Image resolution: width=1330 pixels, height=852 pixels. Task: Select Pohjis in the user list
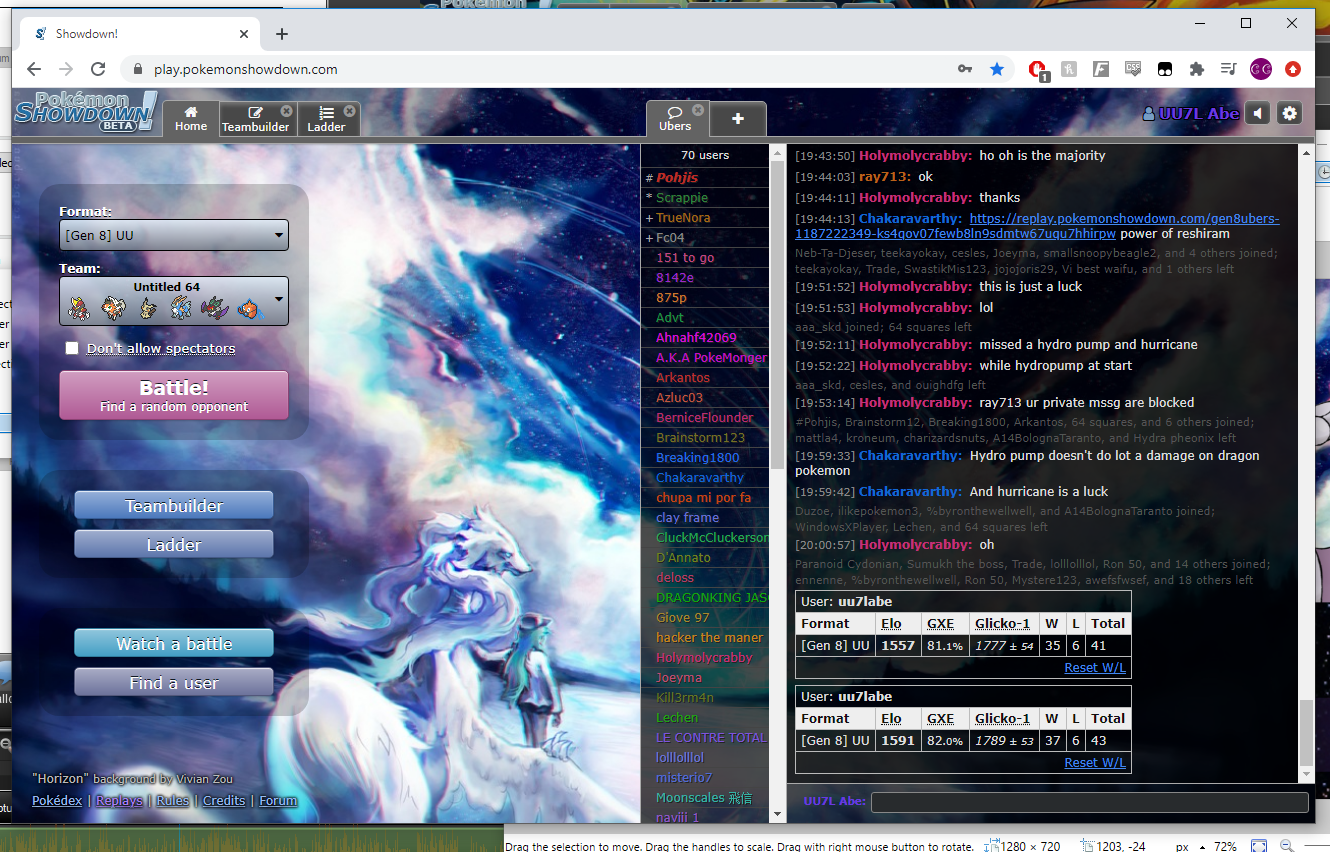706,178
